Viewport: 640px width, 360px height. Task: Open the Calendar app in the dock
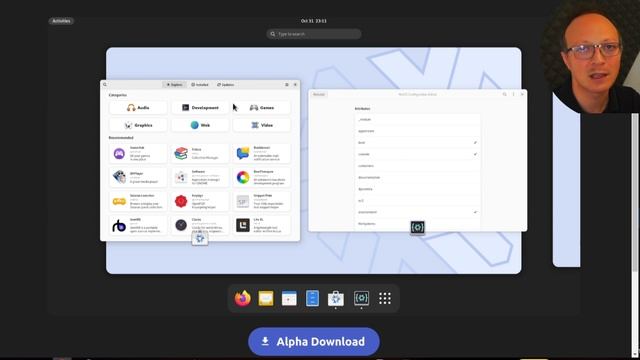point(289,298)
